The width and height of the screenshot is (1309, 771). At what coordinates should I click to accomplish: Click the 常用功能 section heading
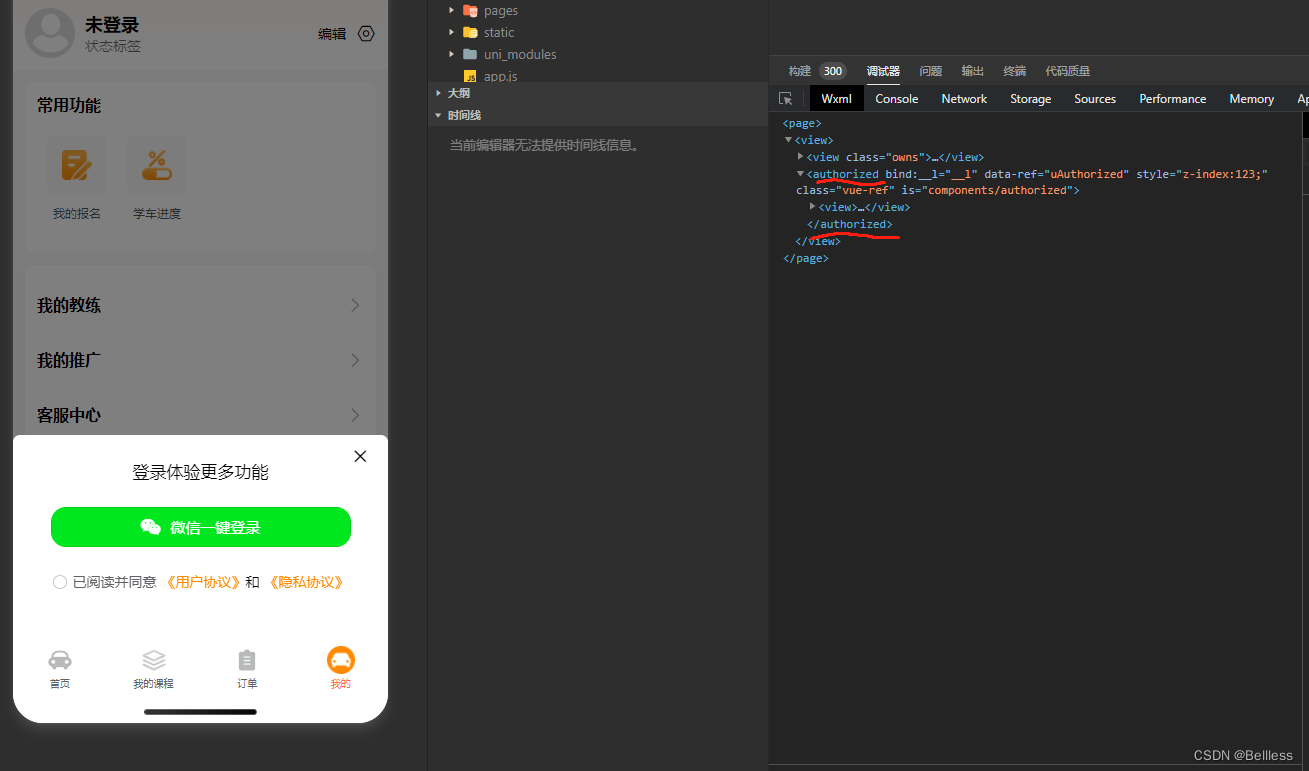click(x=69, y=105)
